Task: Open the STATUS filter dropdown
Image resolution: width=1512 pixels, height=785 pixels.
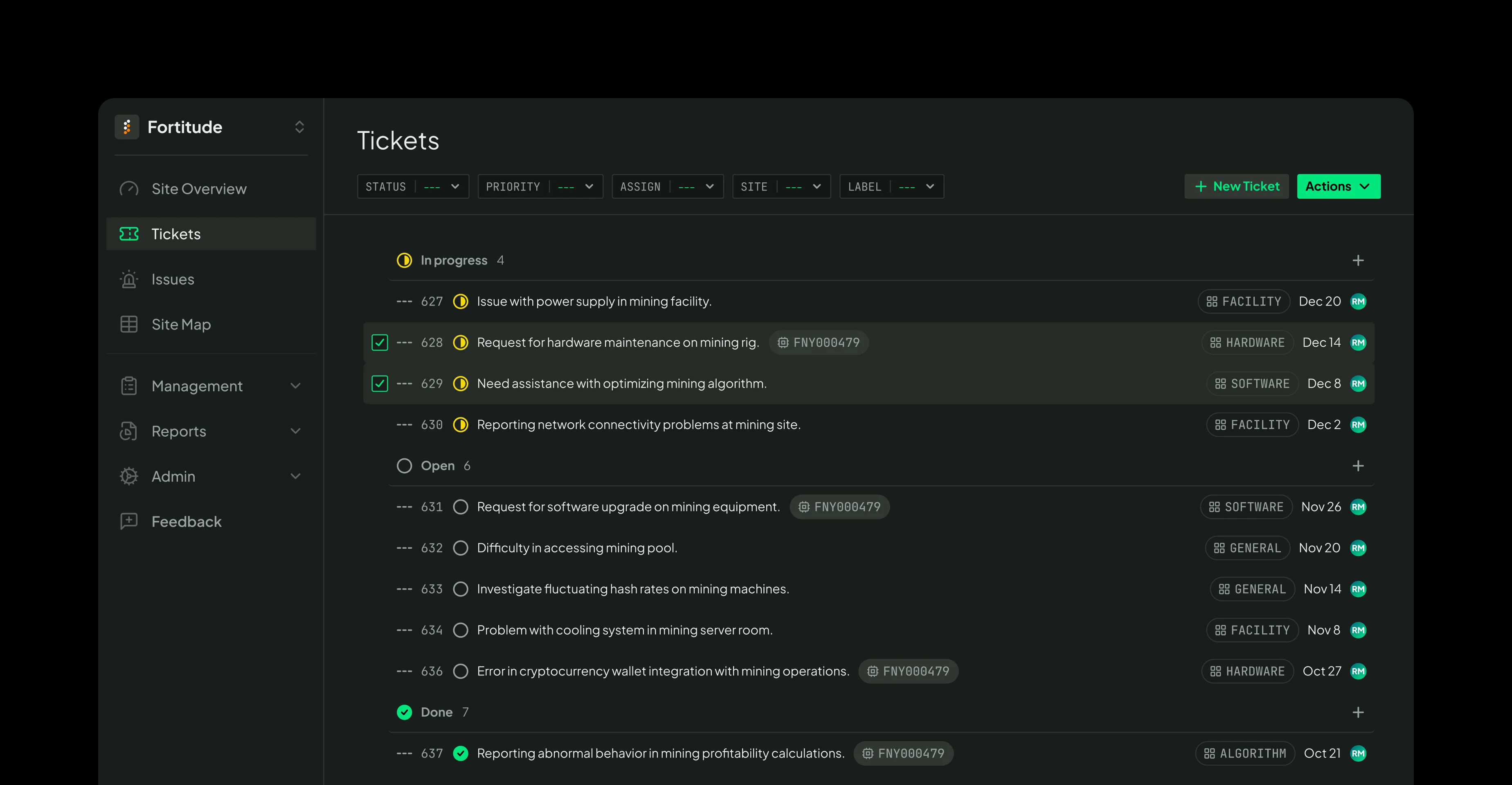Action: pos(413,186)
